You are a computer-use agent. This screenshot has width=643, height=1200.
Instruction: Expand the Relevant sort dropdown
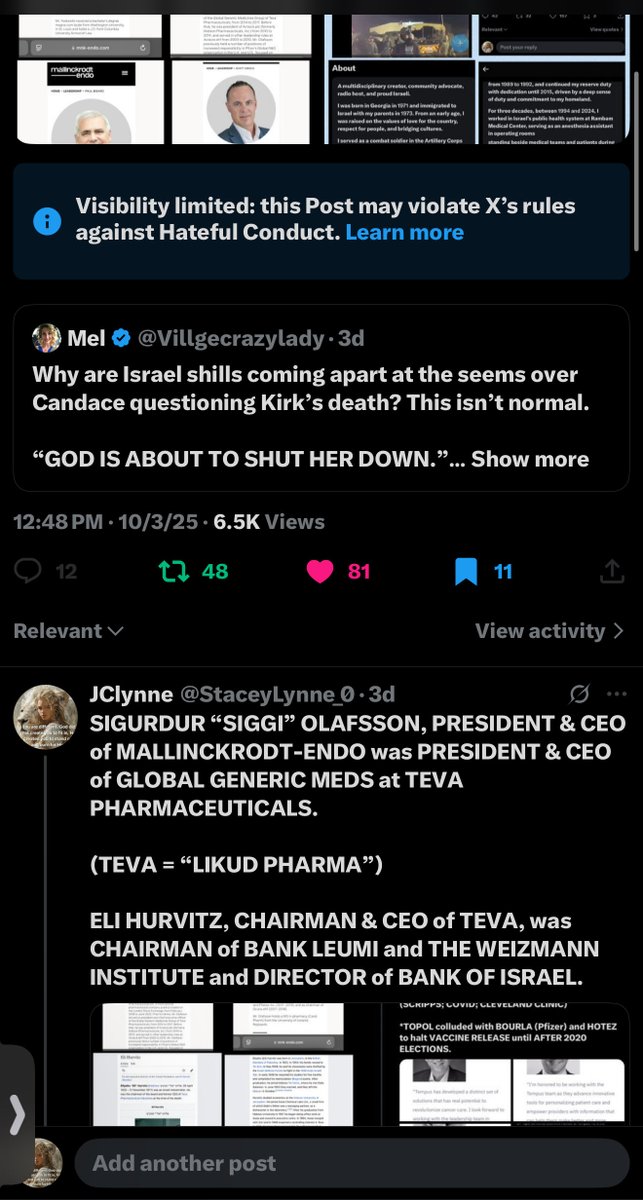click(69, 631)
